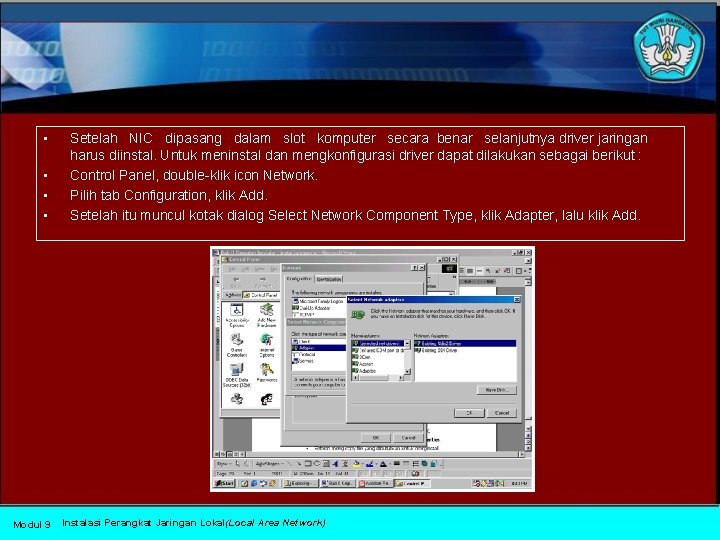This screenshot has height=540, width=720.
Task: Click the Have Disk button
Action: pos(497,390)
